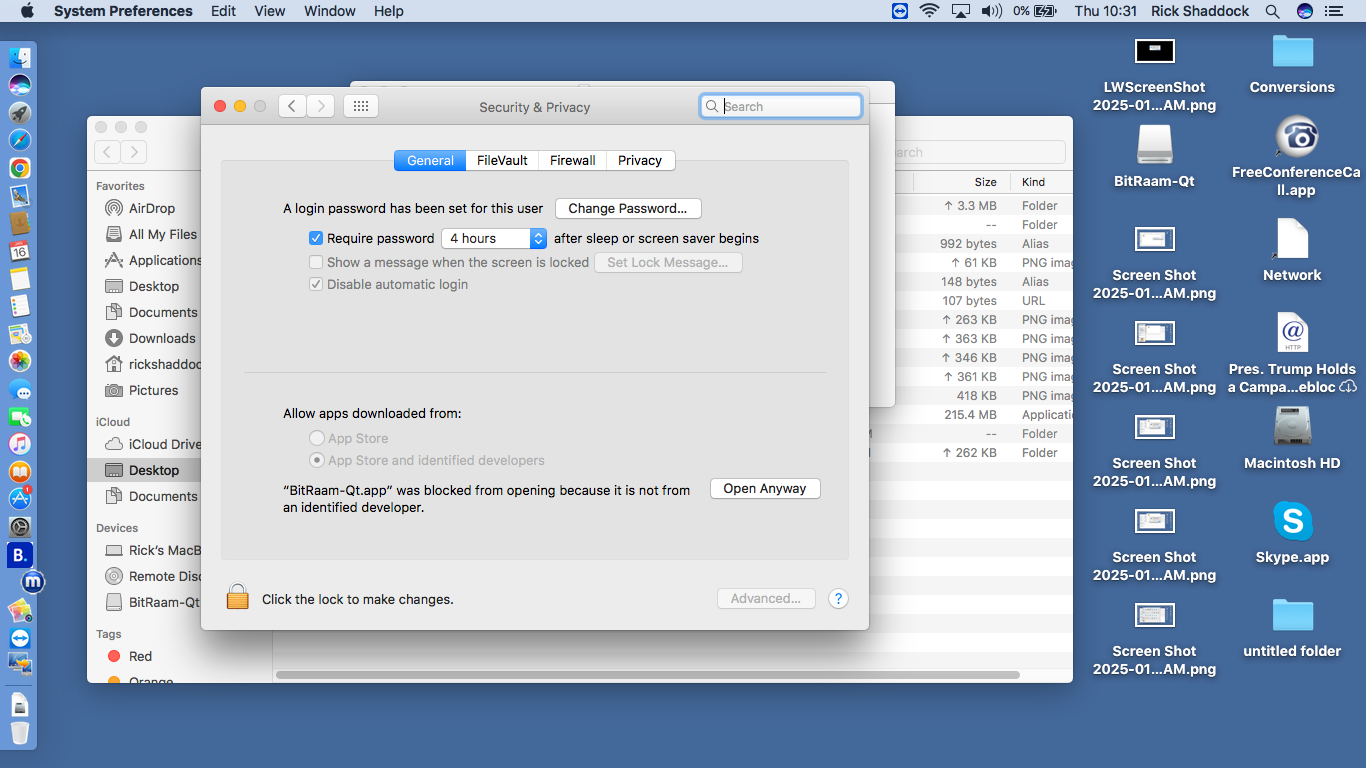The image size is (1366, 768).
Task: Open the View menu
Action: 270,11
